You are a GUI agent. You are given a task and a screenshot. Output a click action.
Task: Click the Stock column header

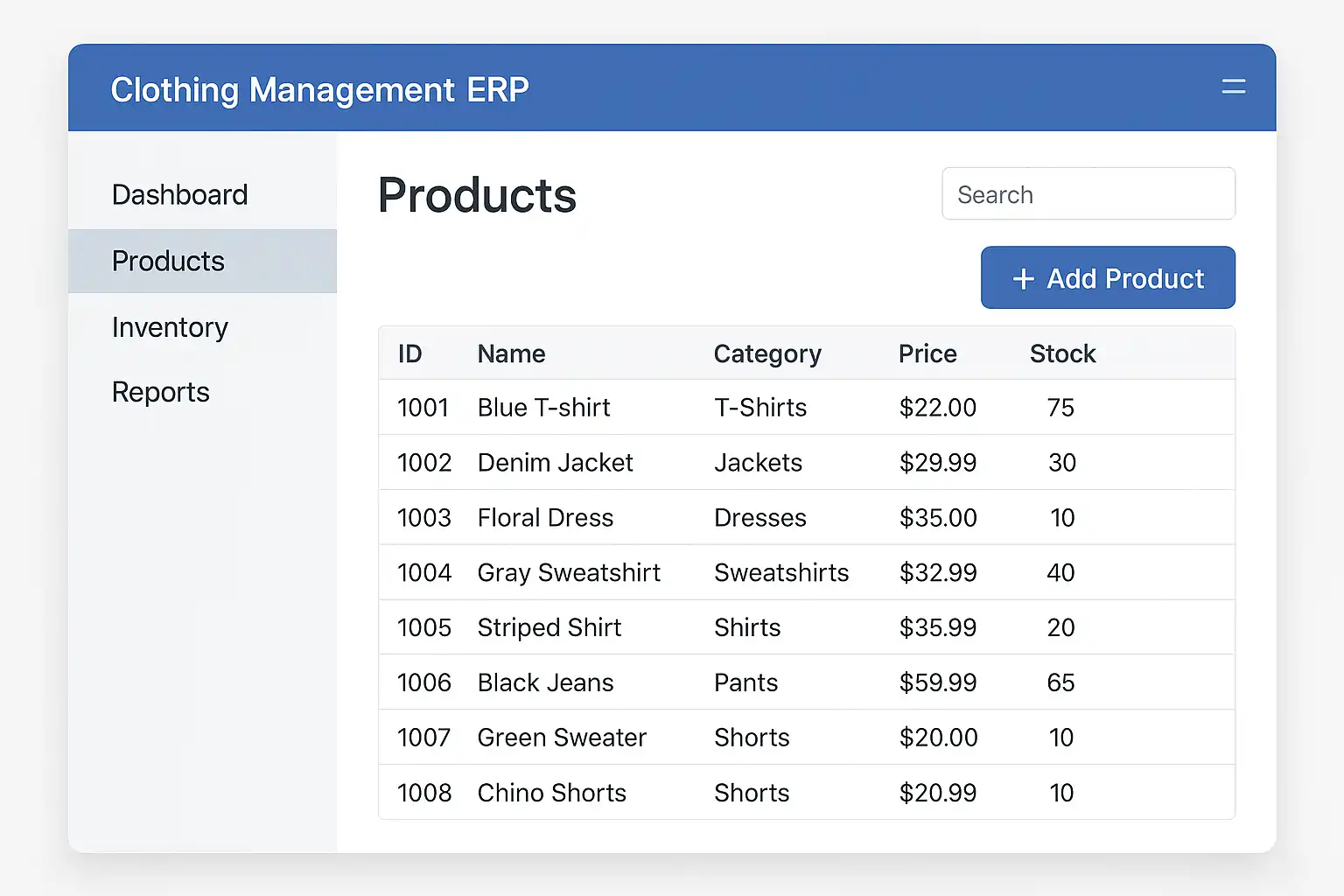point(1062,353)
